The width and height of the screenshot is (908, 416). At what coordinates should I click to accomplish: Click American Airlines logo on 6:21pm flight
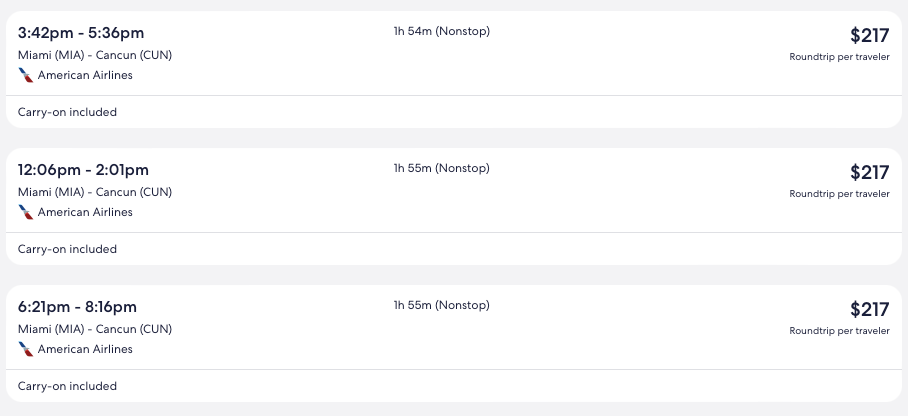tap(26, 349)
